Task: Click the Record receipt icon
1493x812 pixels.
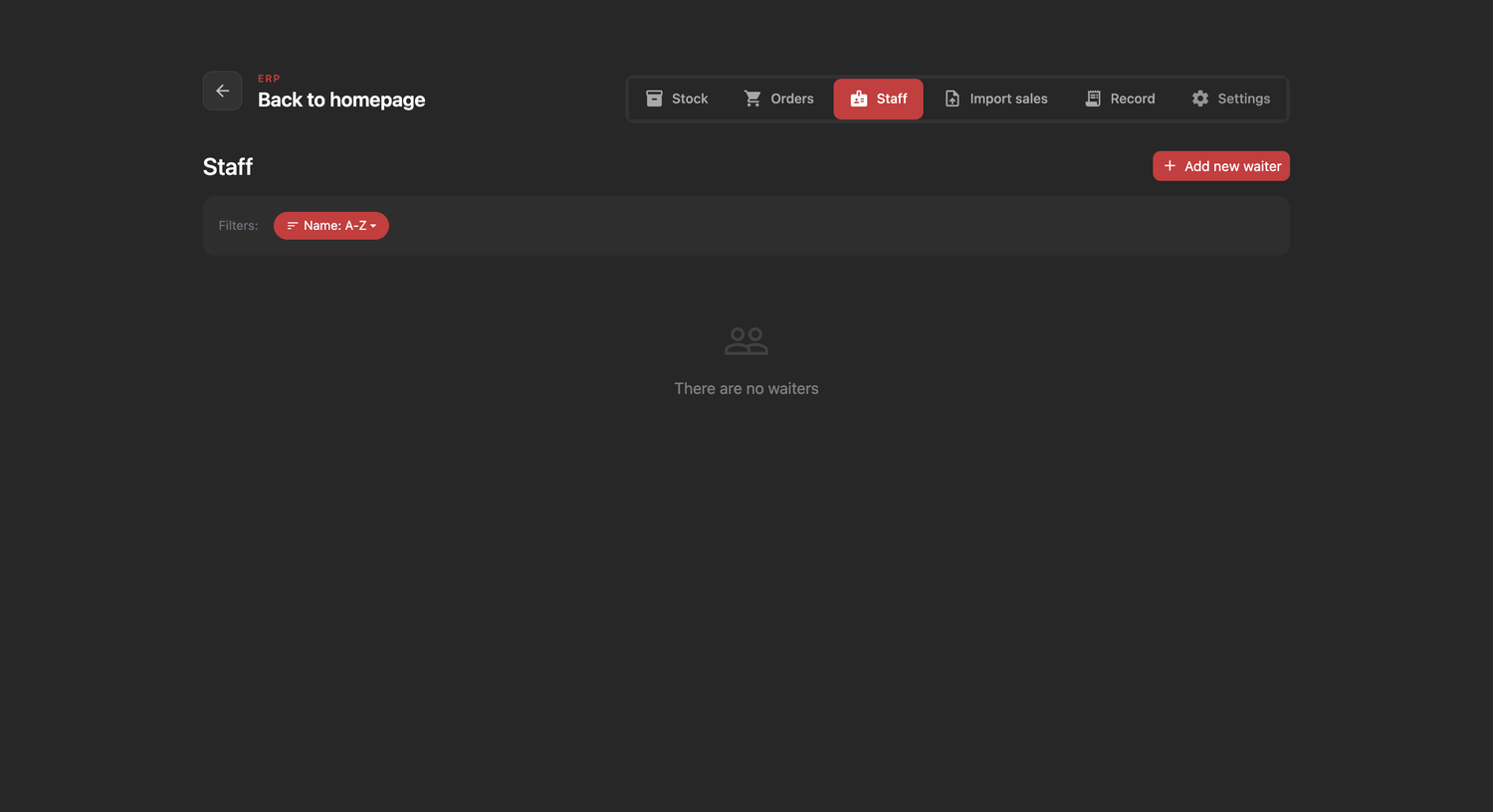Action: point(1093,99)
